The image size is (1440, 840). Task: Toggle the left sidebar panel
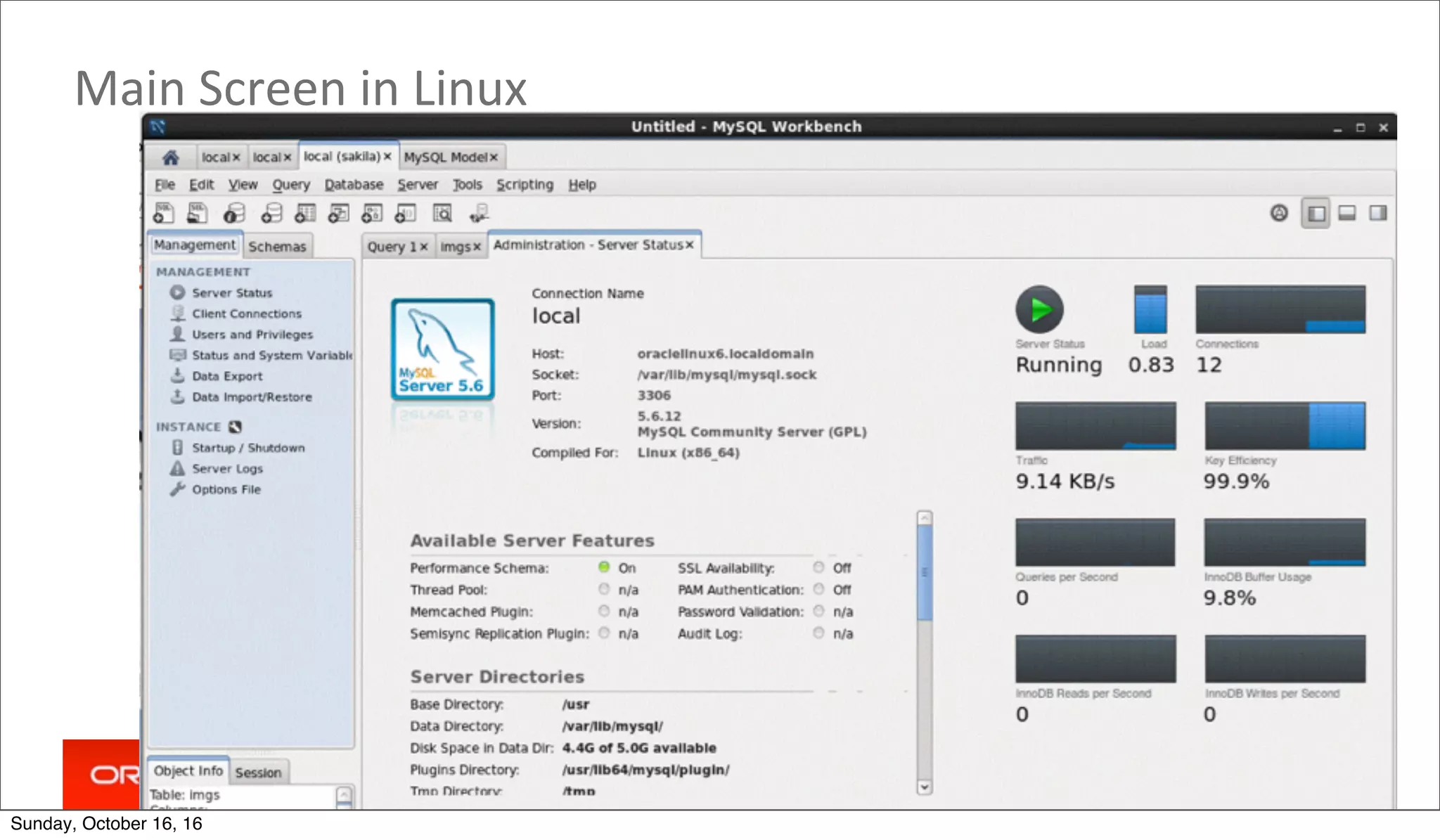coord(1316,213)
